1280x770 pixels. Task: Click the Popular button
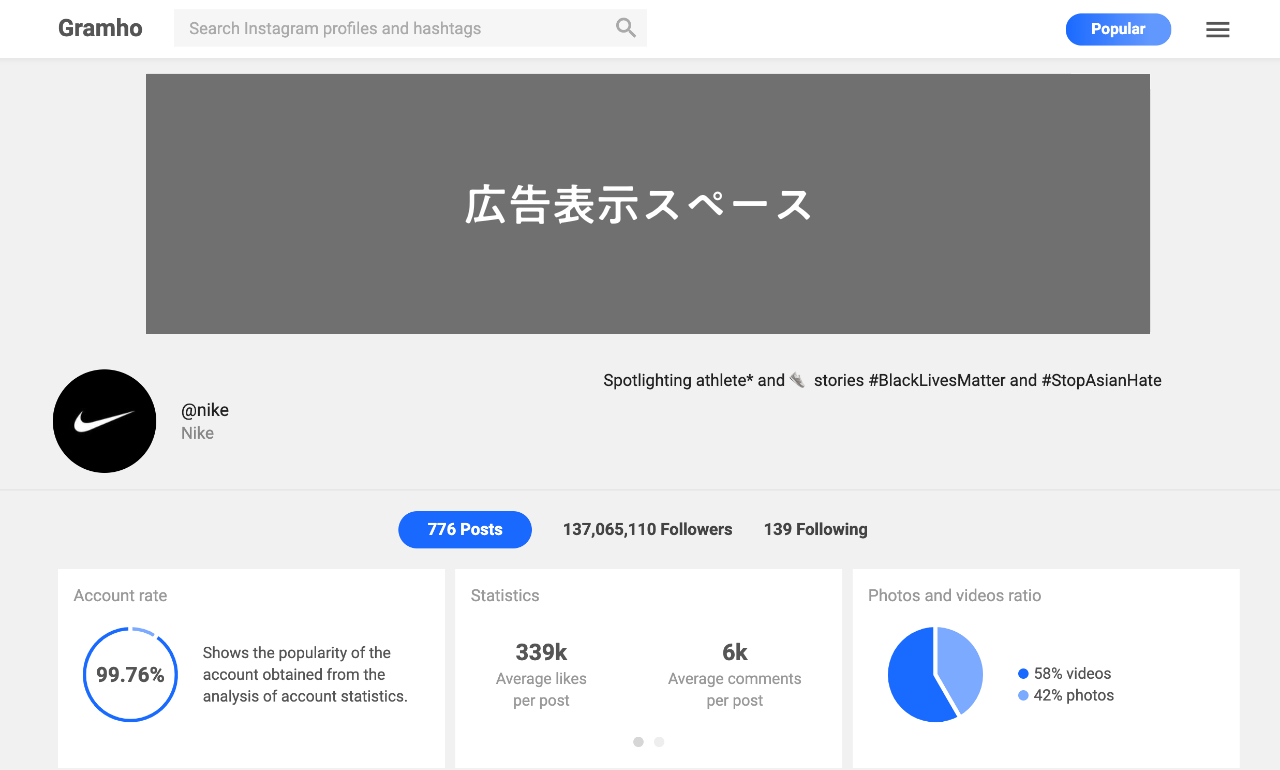(x=1118, y=29)
